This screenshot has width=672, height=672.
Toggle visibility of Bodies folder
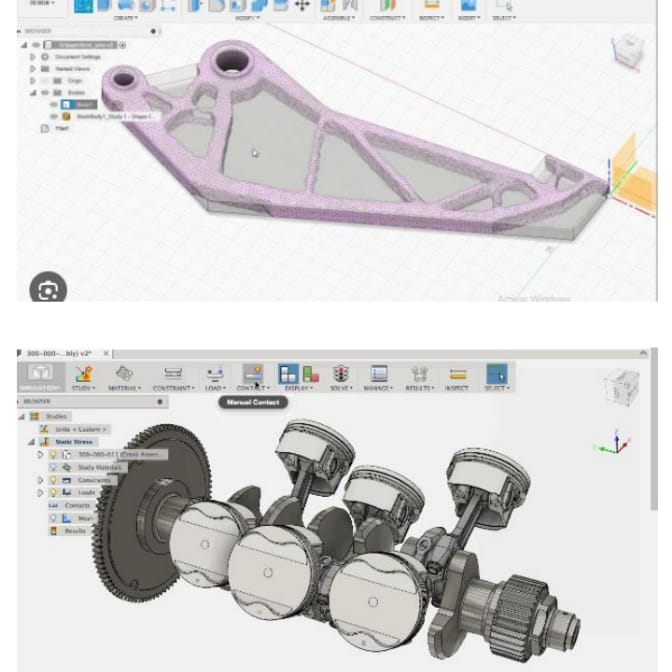[x=44, y=92]
